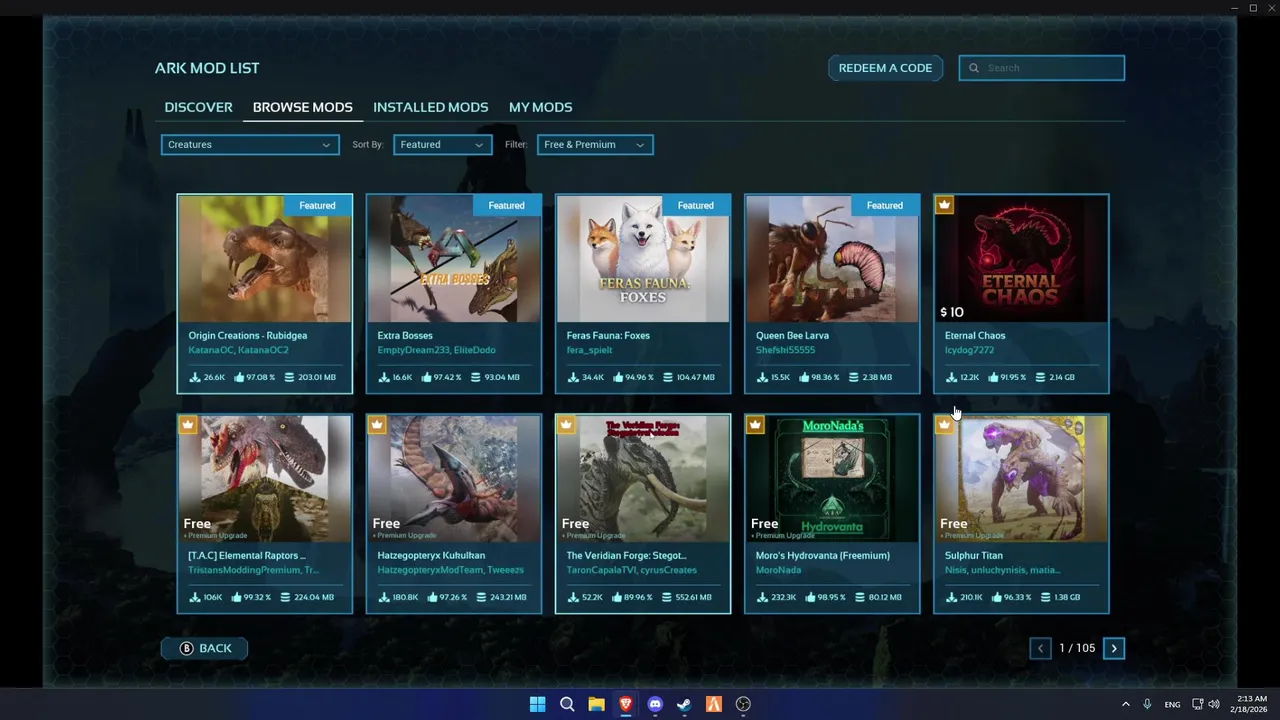Screen dimensions: 1280x720
Task: Open the Extra Bosses mod thumbnail
Action: point(454,259)
